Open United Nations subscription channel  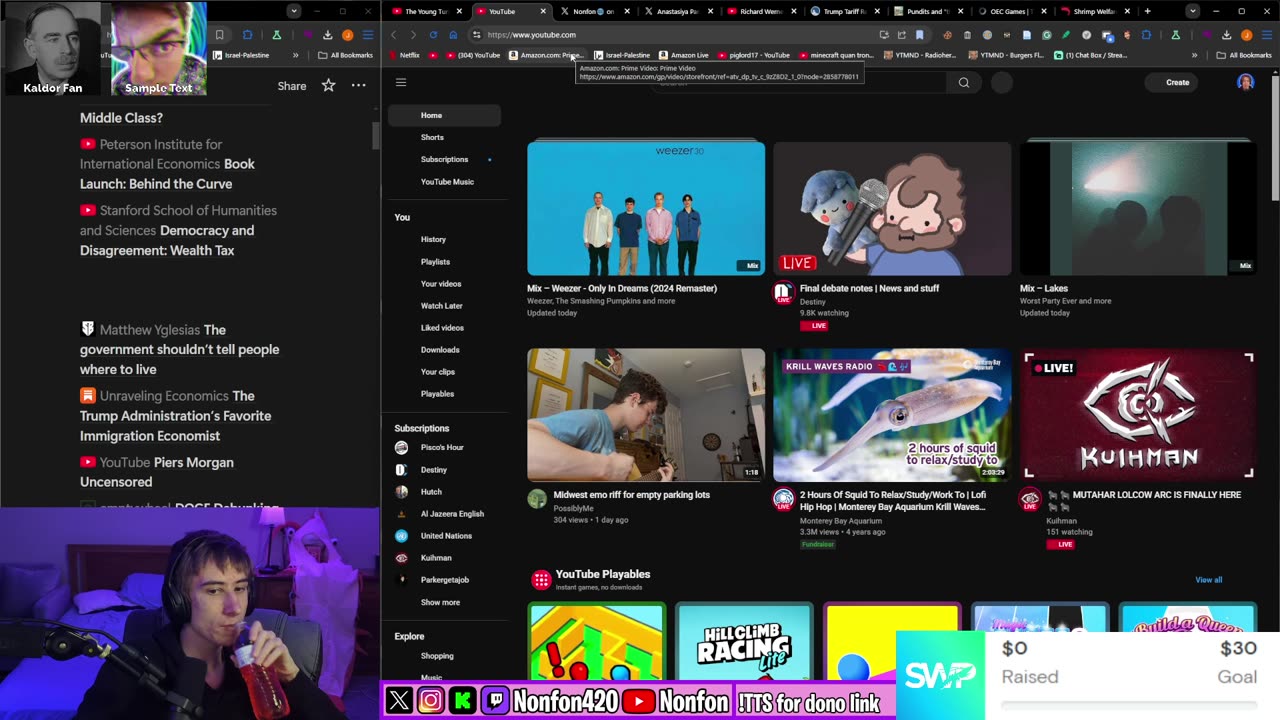444,535
